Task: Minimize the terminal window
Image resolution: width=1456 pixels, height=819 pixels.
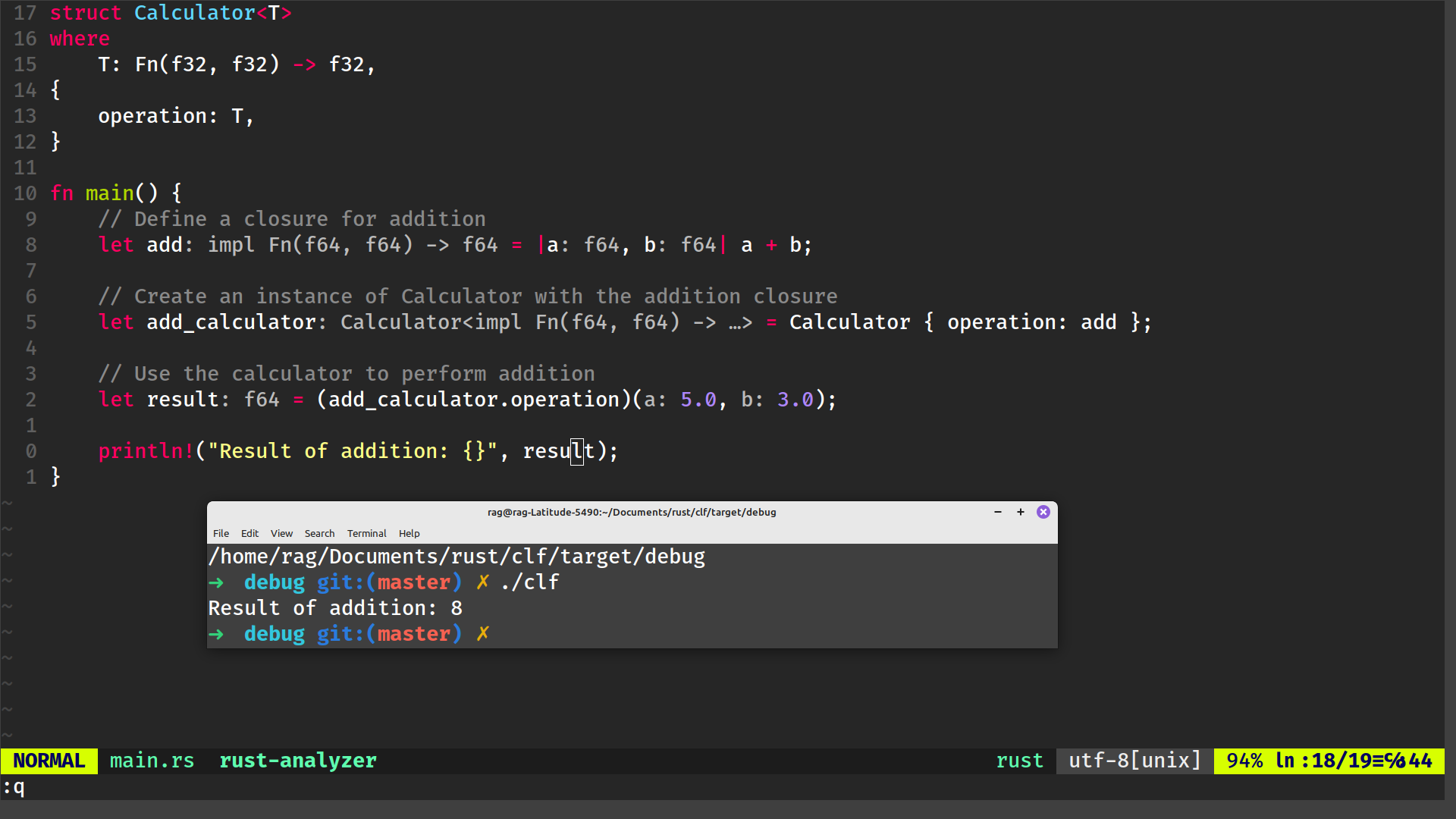Action: (998, 512)
